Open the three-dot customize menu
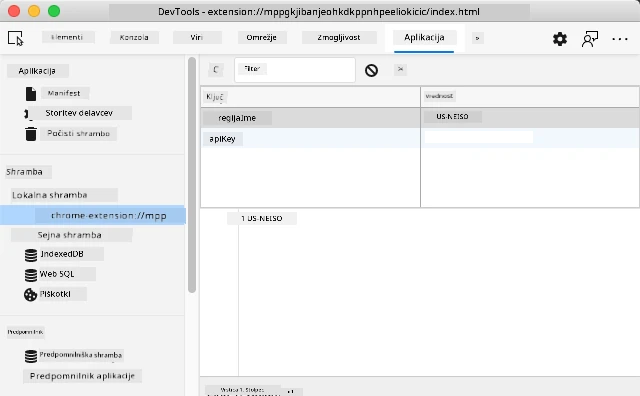This screenshot has height=396, width=640. [620, 39]
